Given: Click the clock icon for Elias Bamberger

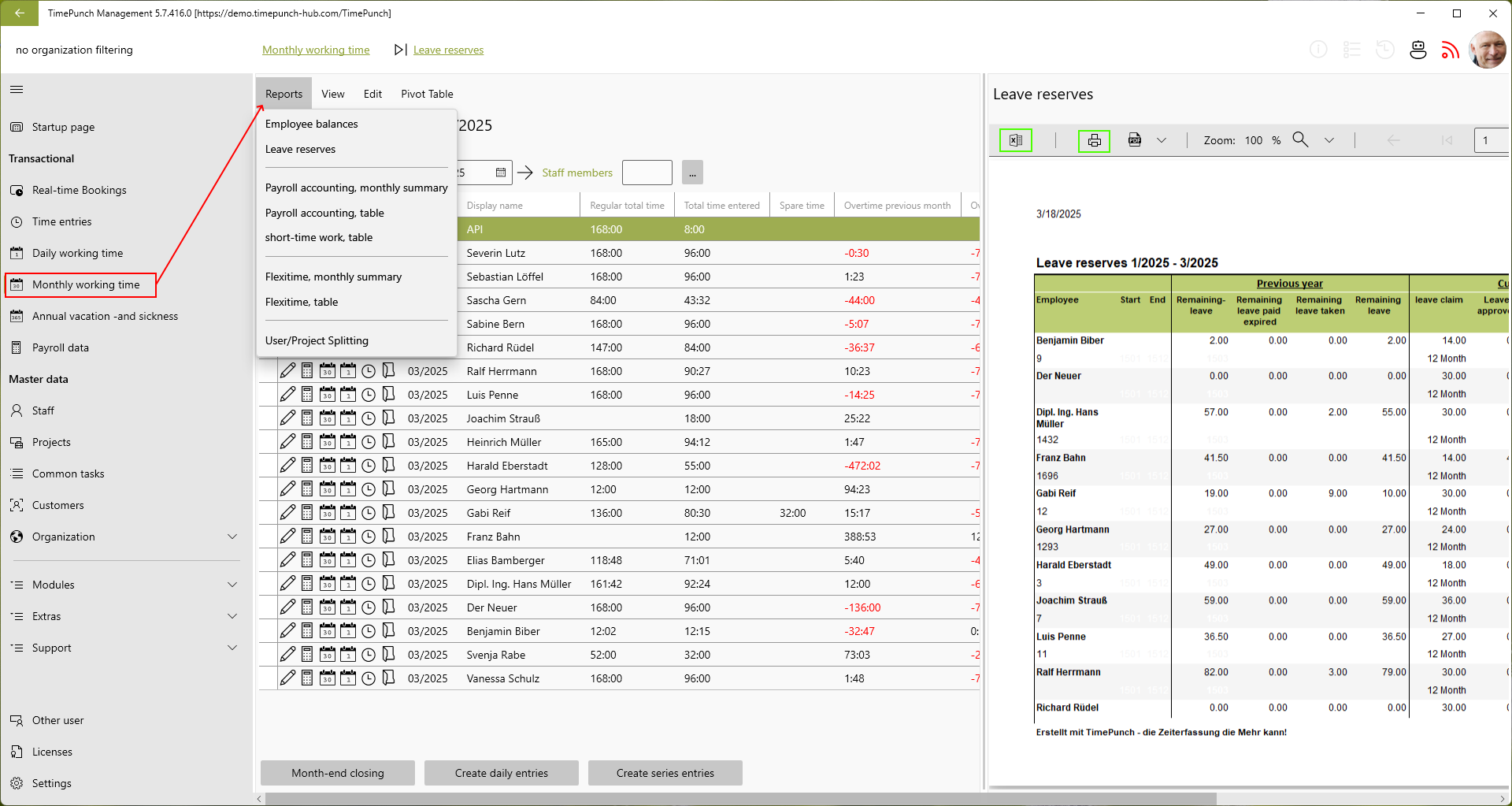Looking at the screenshot, I should (369, 559).
